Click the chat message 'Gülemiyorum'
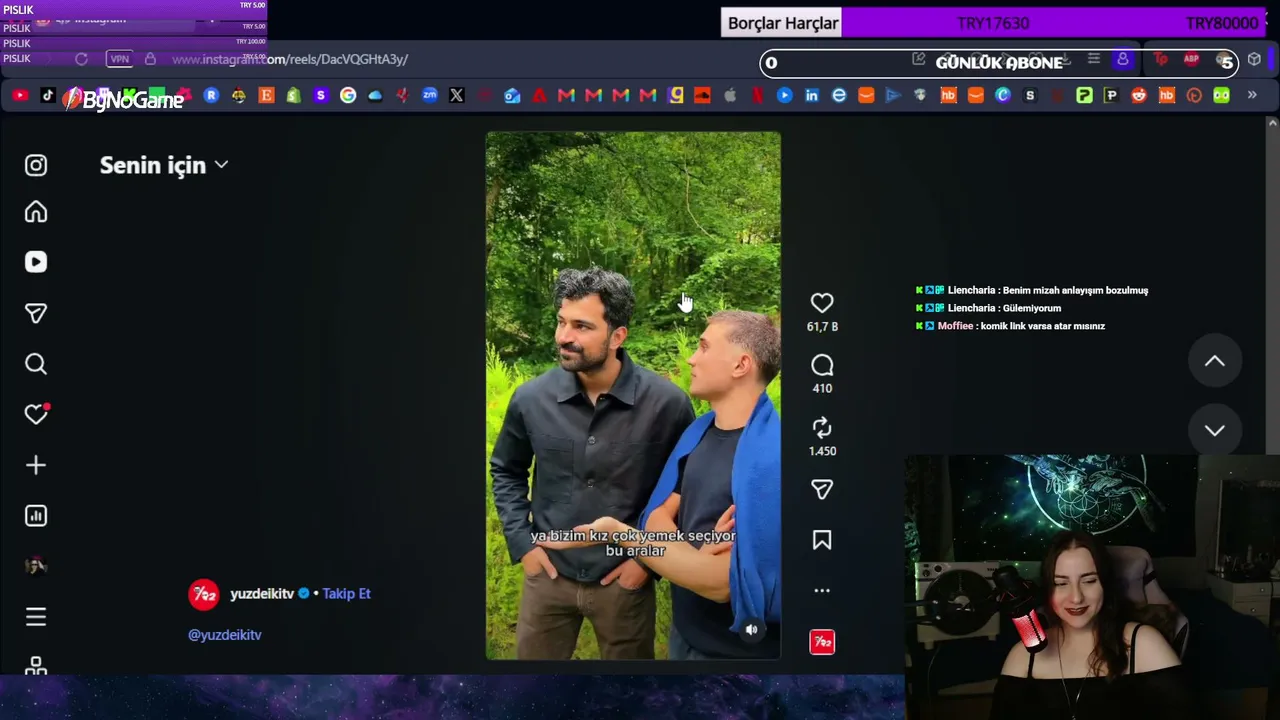Screen dimensions: 1280x720 (1032, 308)
